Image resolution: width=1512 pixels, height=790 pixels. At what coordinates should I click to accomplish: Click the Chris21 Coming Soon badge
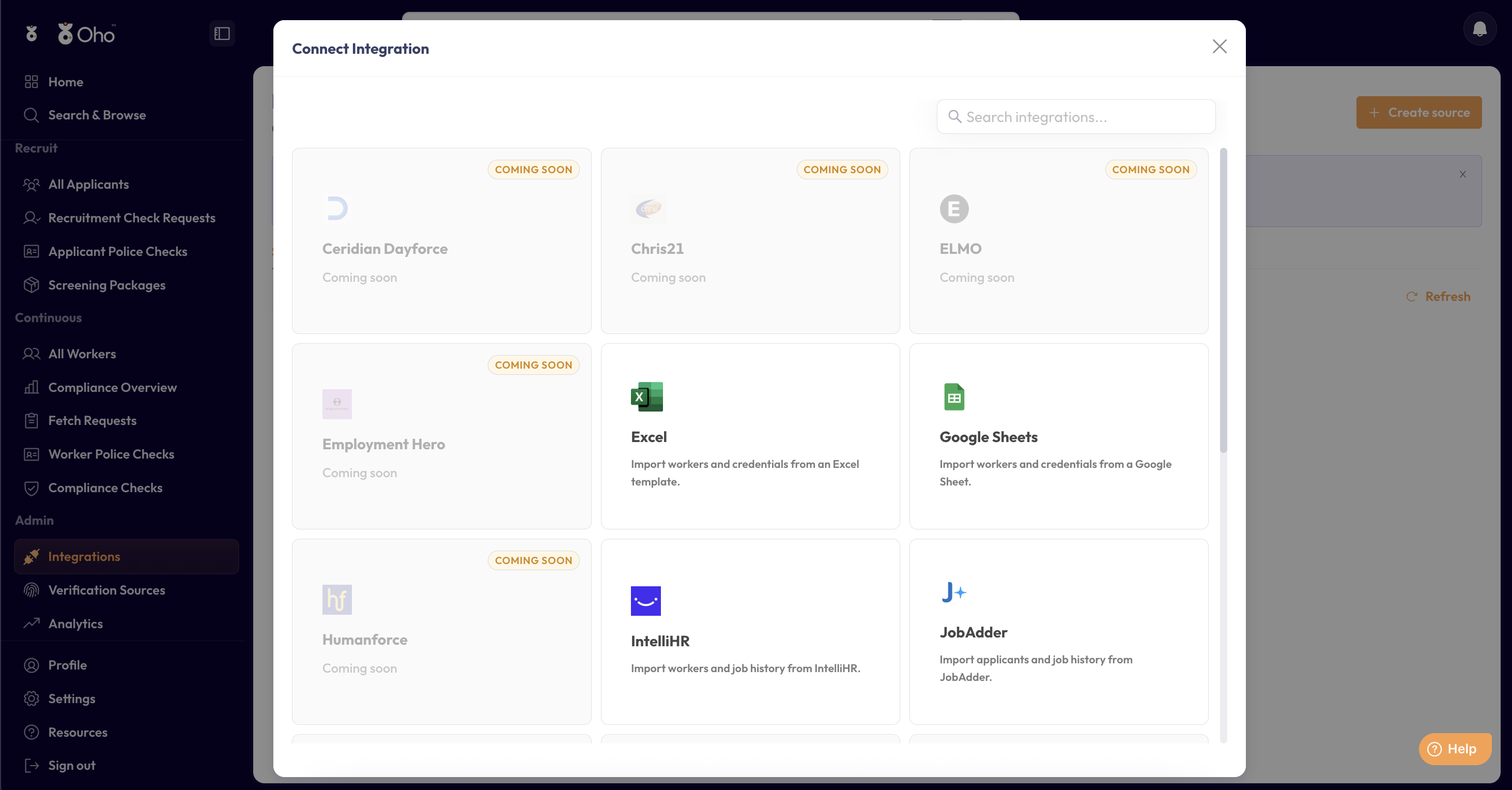click(842, 170)
